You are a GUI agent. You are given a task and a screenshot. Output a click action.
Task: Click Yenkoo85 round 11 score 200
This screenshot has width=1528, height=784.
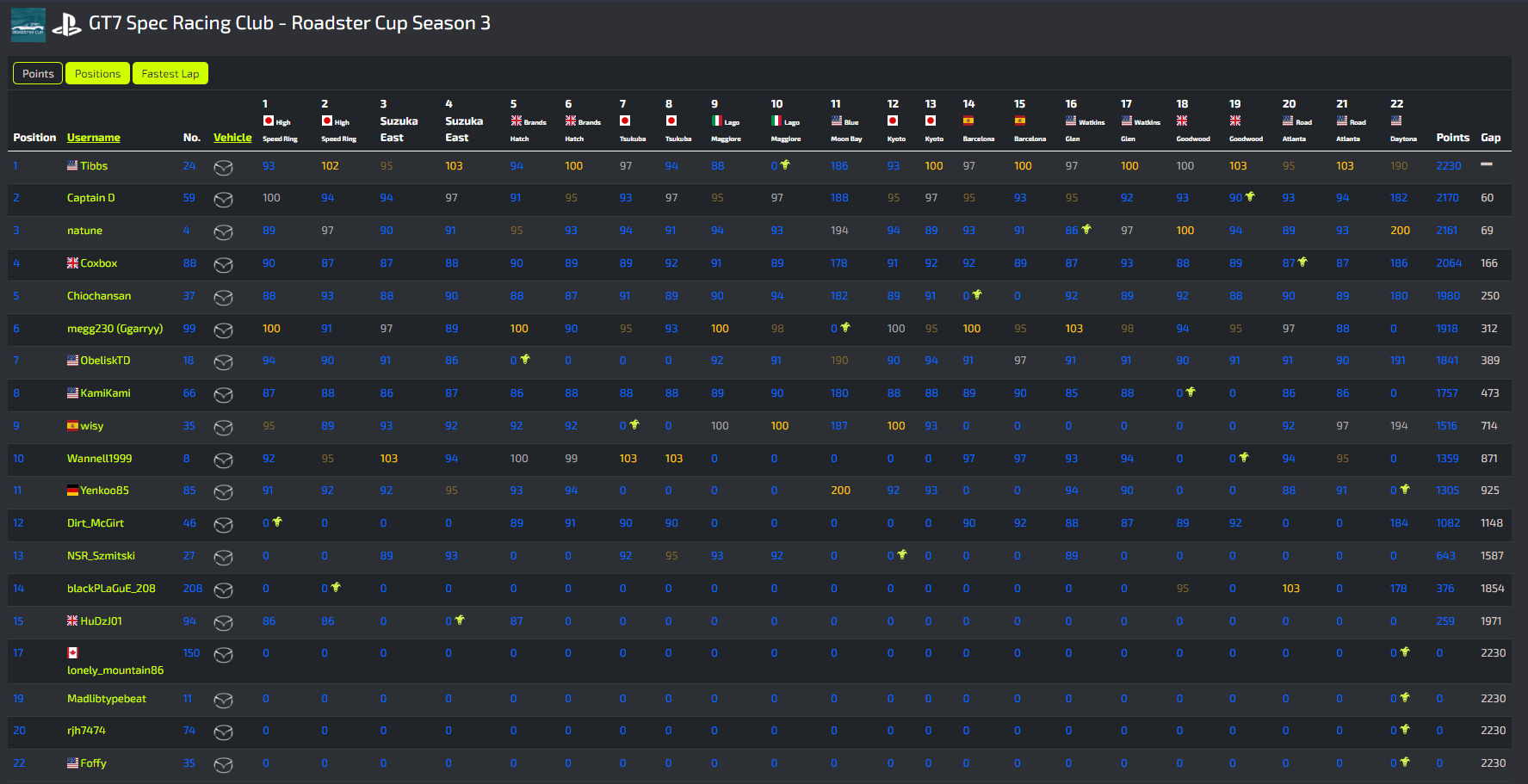(x=840, y=491)
